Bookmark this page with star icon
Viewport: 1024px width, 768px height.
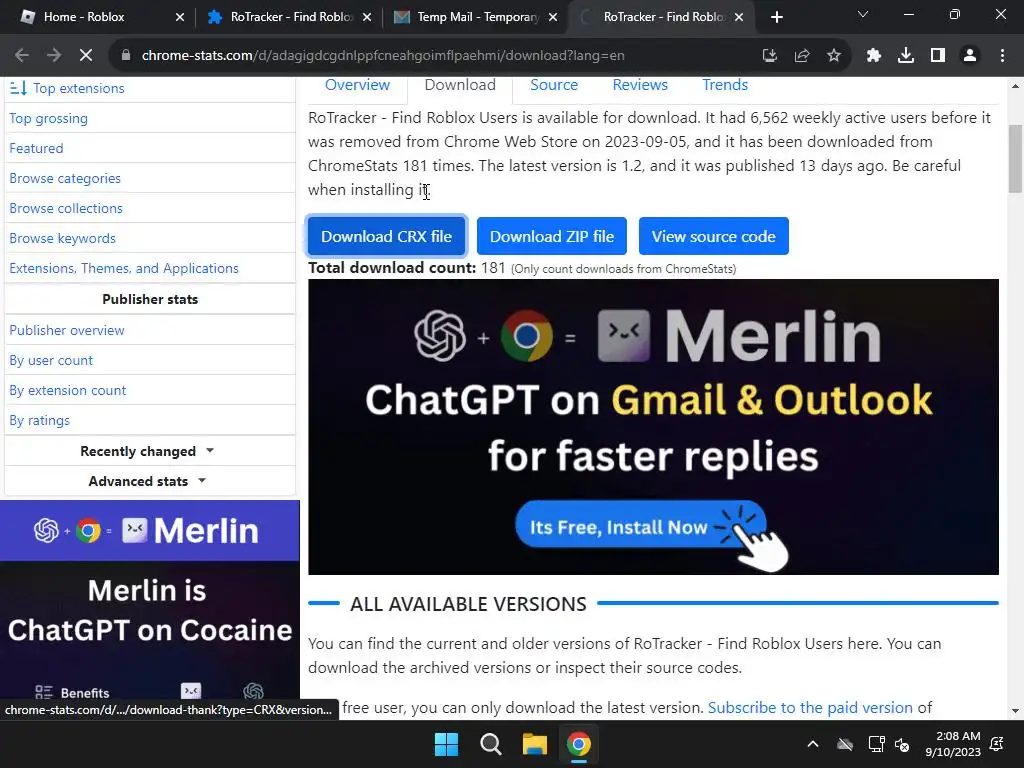click(833, 56)
